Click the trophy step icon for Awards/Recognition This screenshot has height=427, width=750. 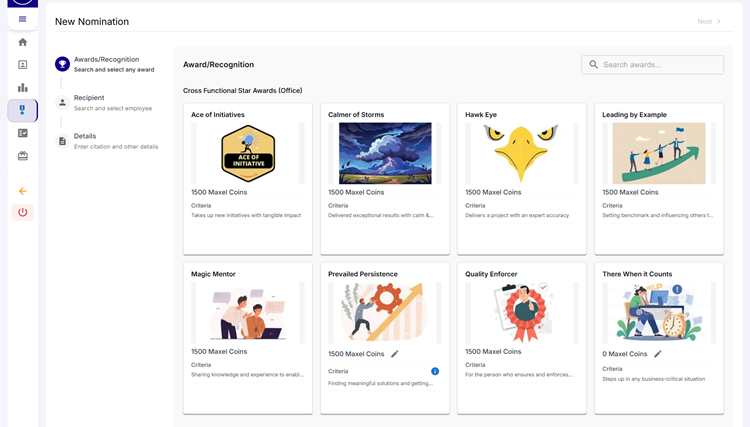62,64
